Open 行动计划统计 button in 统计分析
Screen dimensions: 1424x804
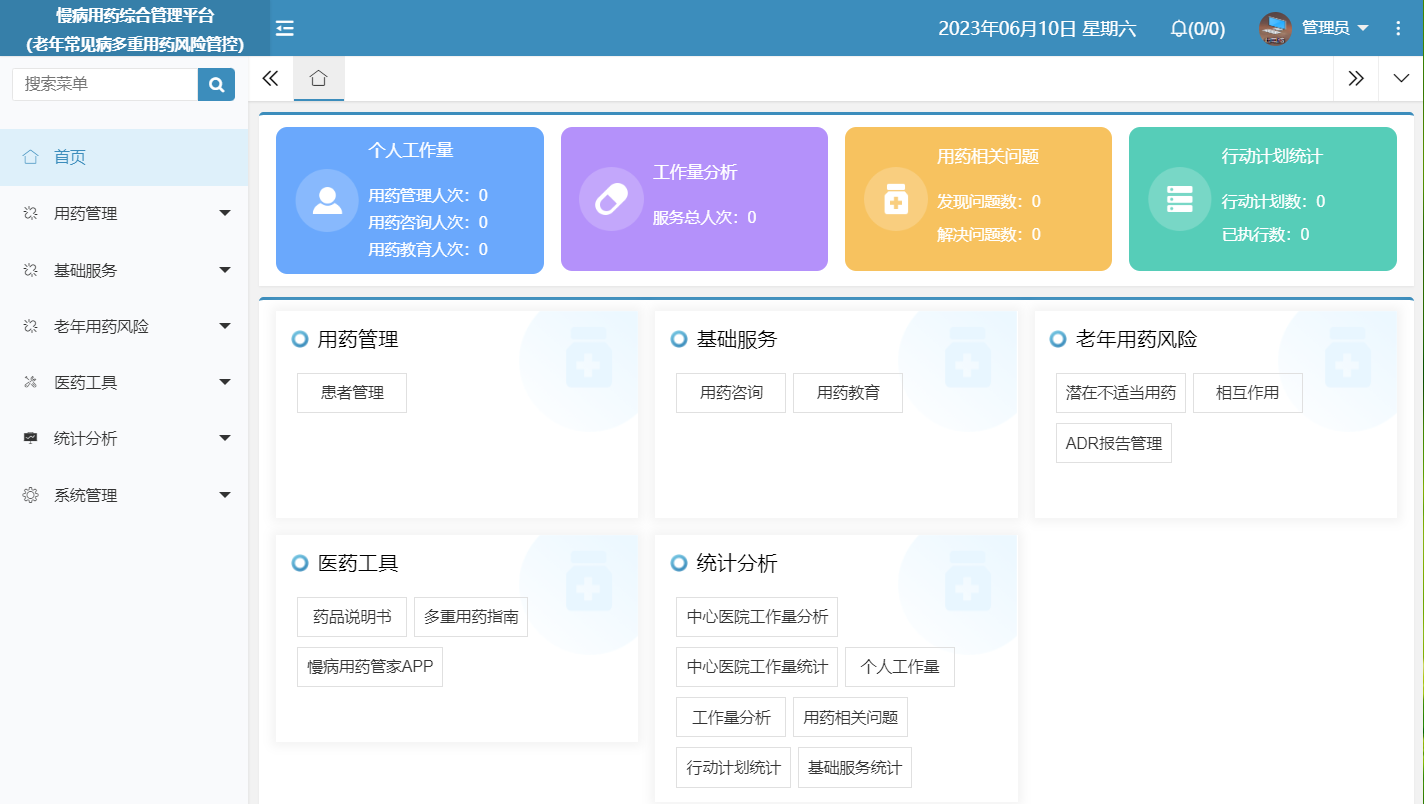[734, 768]
